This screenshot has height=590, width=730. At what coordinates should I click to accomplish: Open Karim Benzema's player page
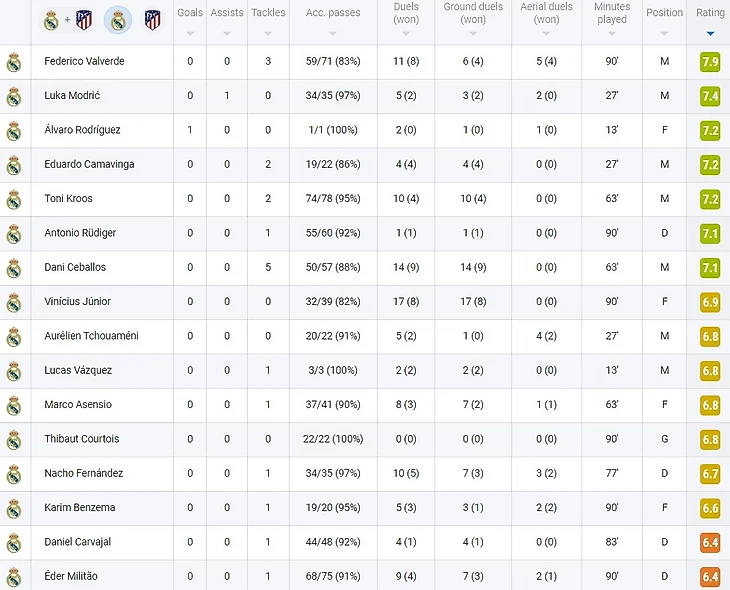[80, 507]
